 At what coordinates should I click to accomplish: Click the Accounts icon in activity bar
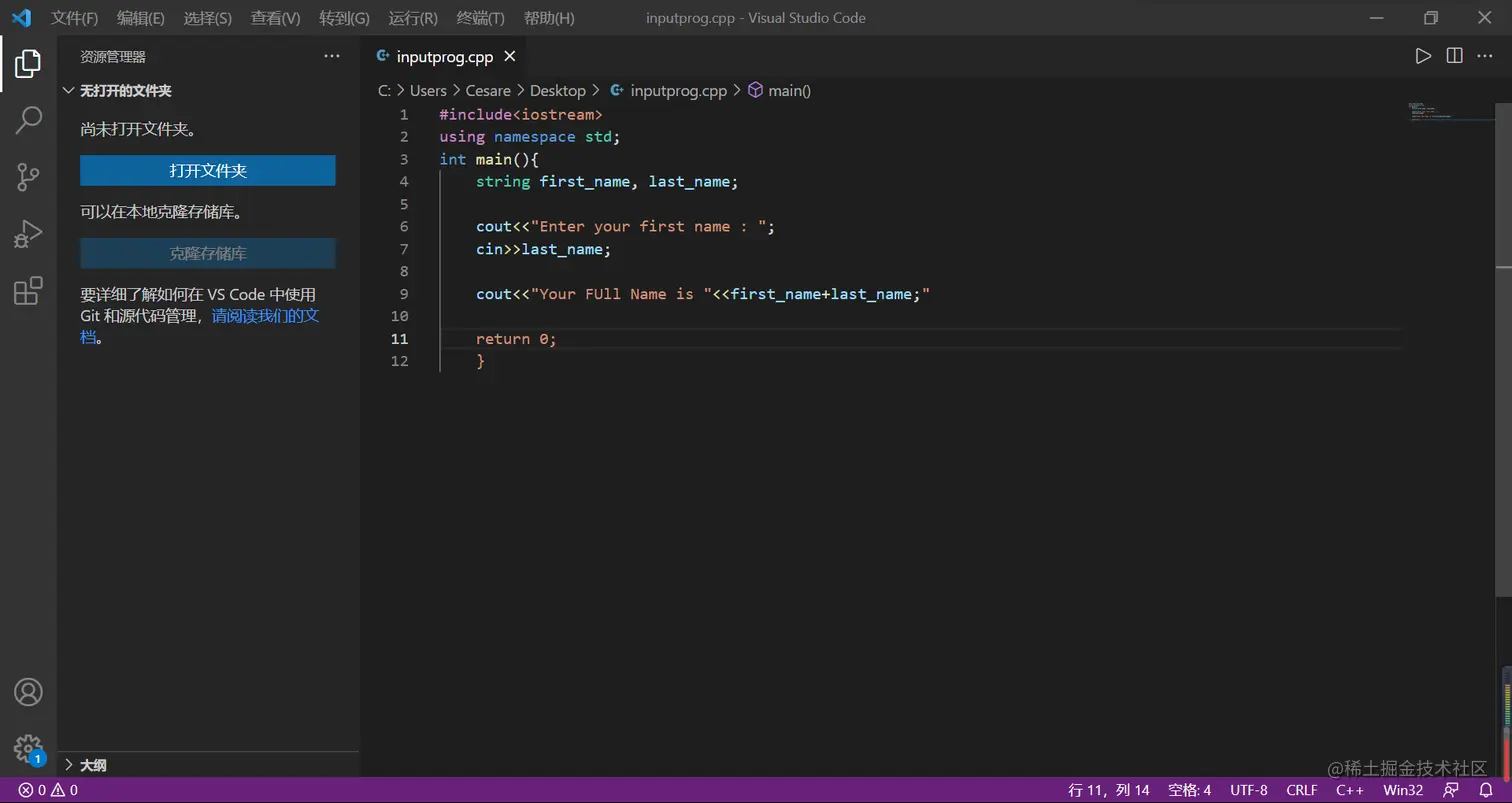(28, 692)
